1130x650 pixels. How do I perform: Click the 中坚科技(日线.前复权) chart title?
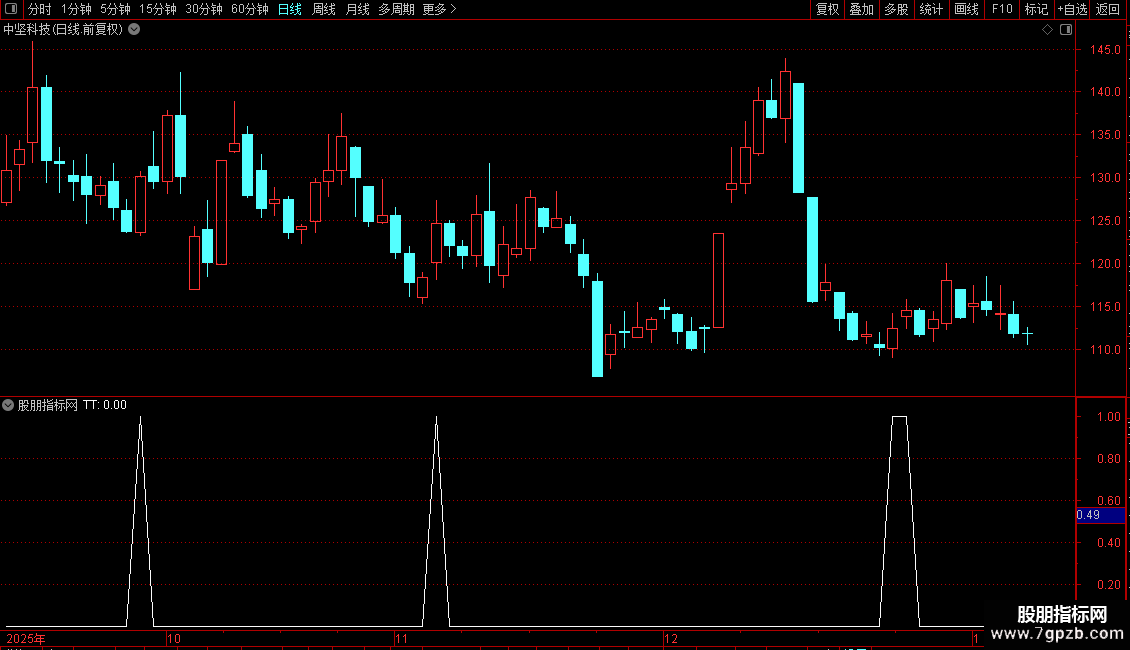63,30
